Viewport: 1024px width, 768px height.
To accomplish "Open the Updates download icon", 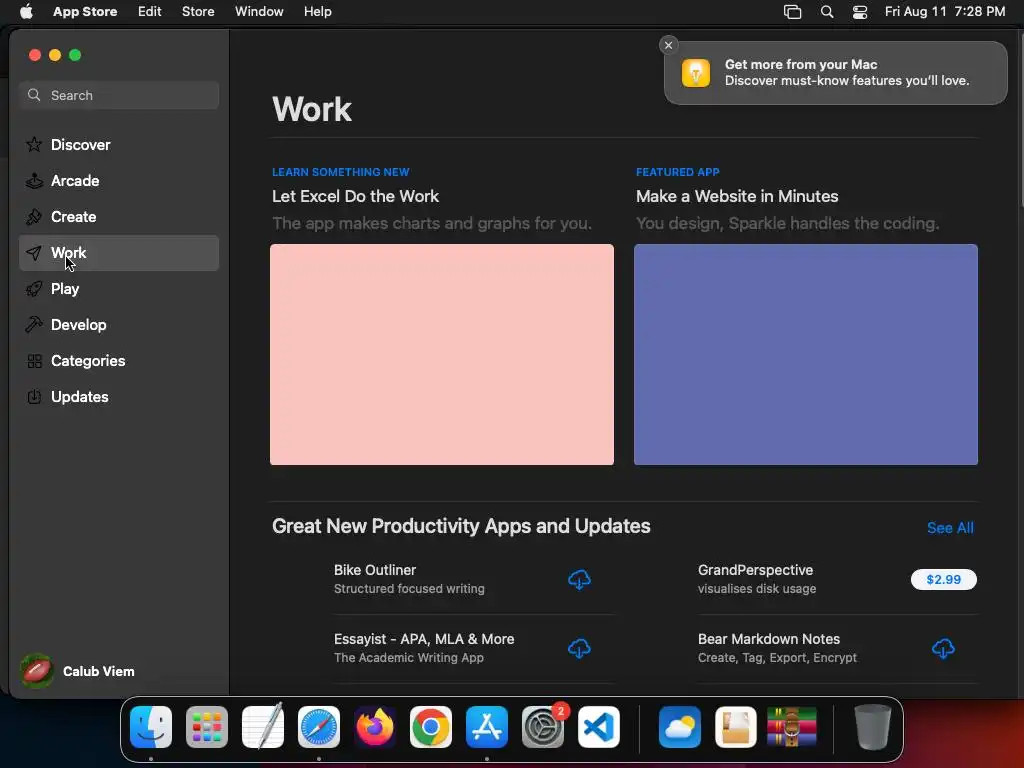I will tap(34, 396).
